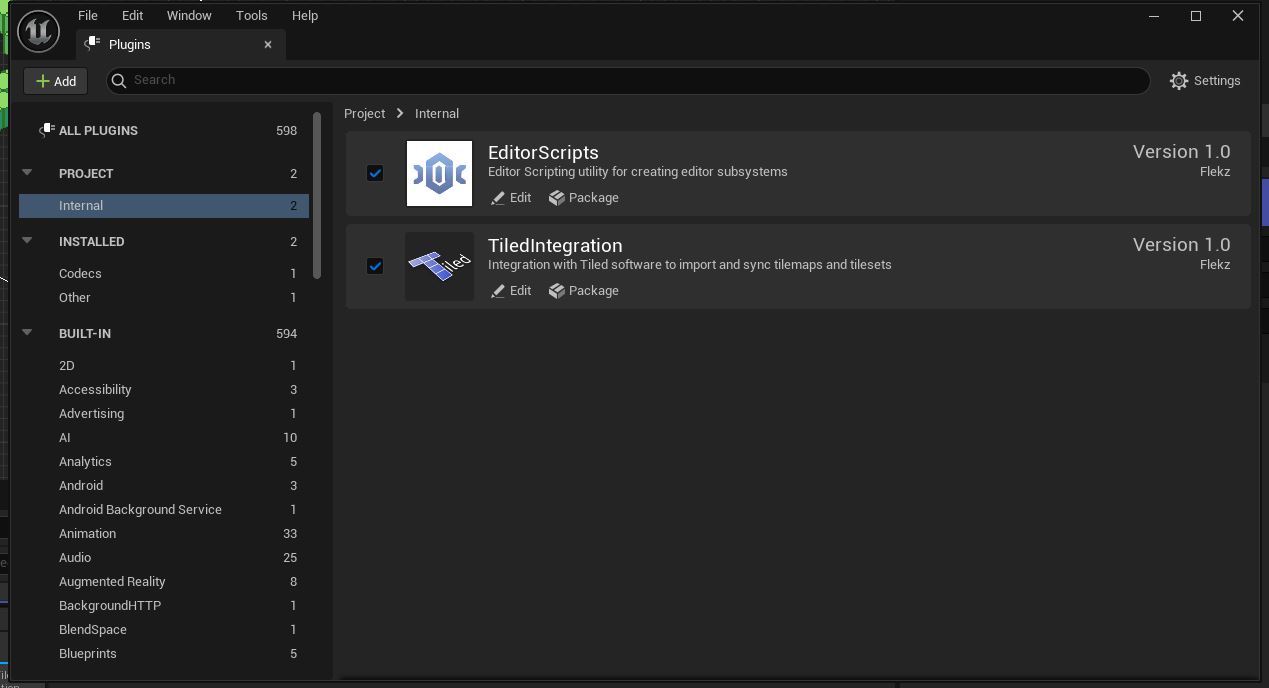The image size is (1269, 688).
Task: Click the pencil icon under EditorScripts
Action: [x=498, y=198]
